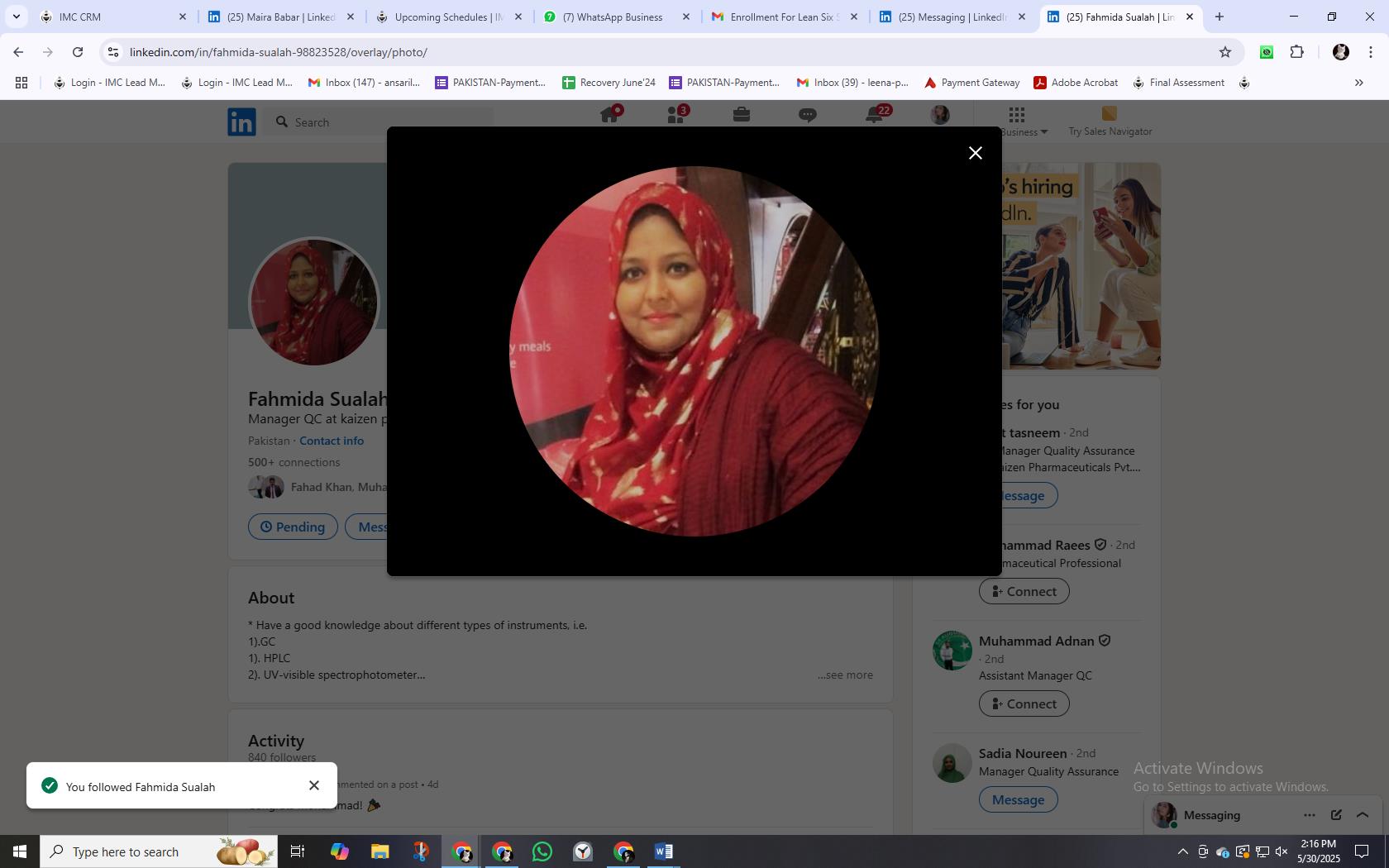
Task: Dismiss the 'You followed Fahmida Sualah' toast
Action: pyautogui.click(x=314, y=785)
